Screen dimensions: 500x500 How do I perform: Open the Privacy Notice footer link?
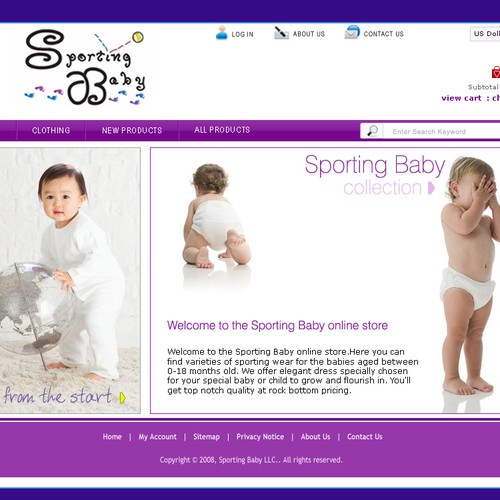click(x=260, y=437)
